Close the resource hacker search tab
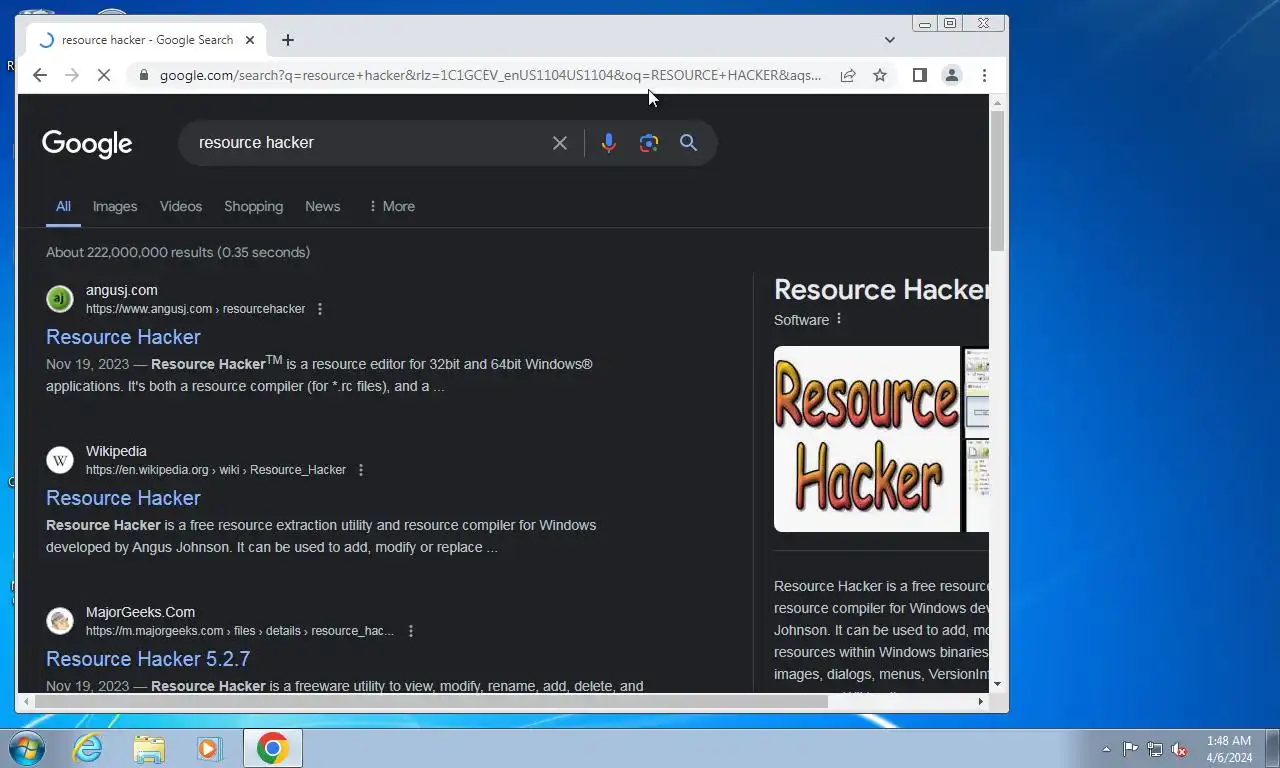 250,40
